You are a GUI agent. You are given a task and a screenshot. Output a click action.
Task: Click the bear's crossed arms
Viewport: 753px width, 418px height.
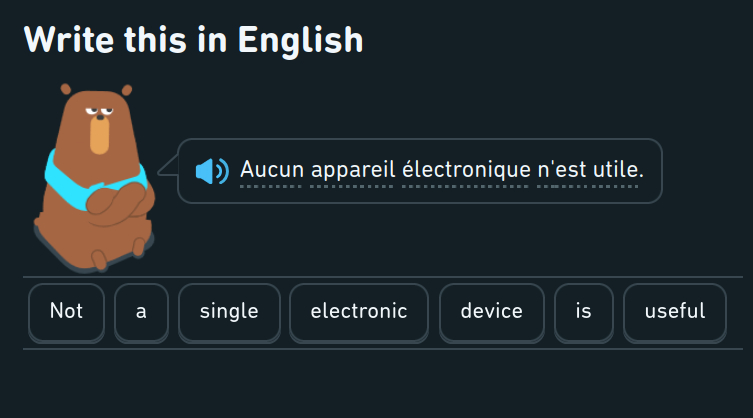115,200
